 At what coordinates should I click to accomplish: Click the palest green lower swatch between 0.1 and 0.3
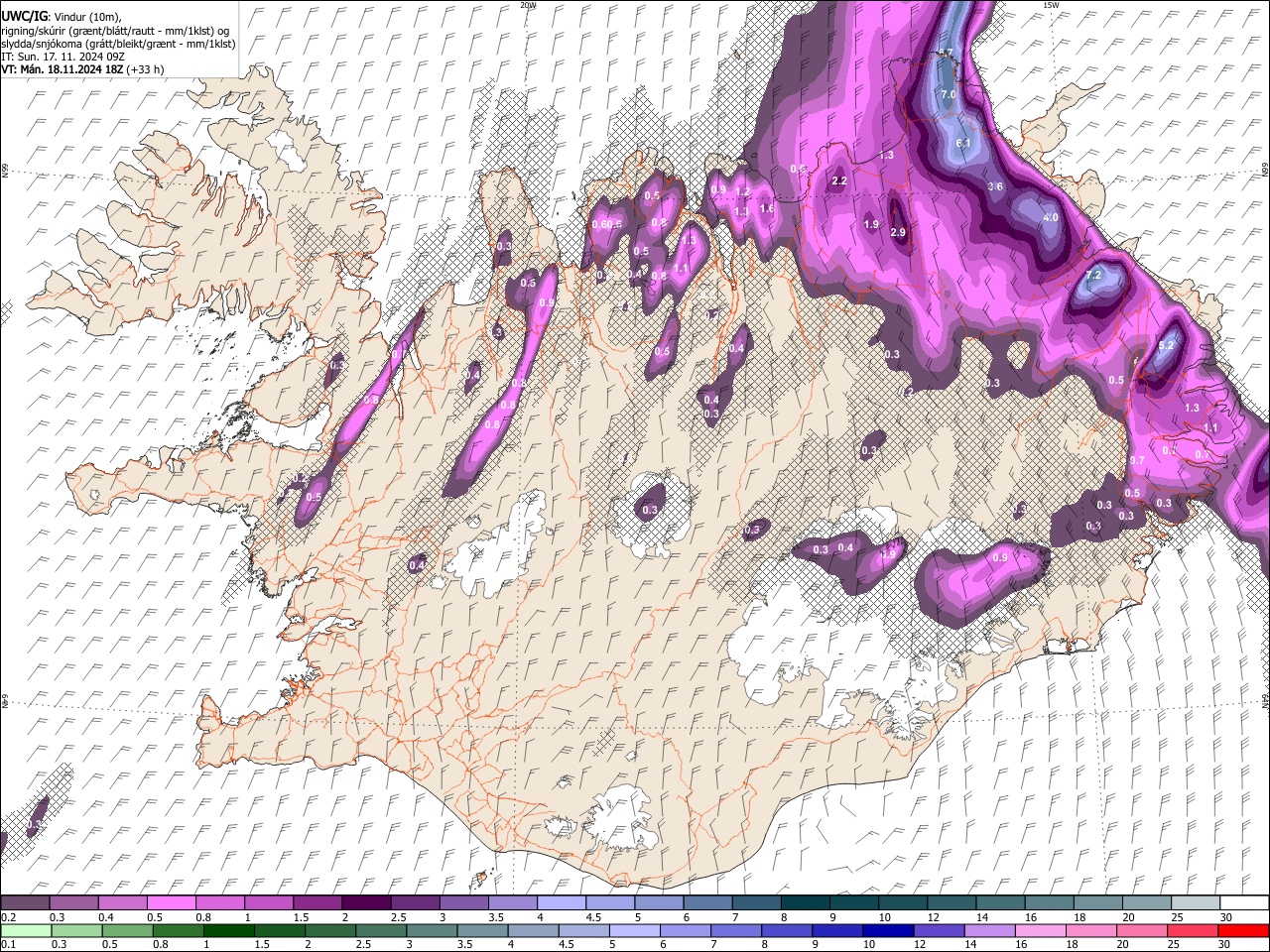(x=26, y=931)
